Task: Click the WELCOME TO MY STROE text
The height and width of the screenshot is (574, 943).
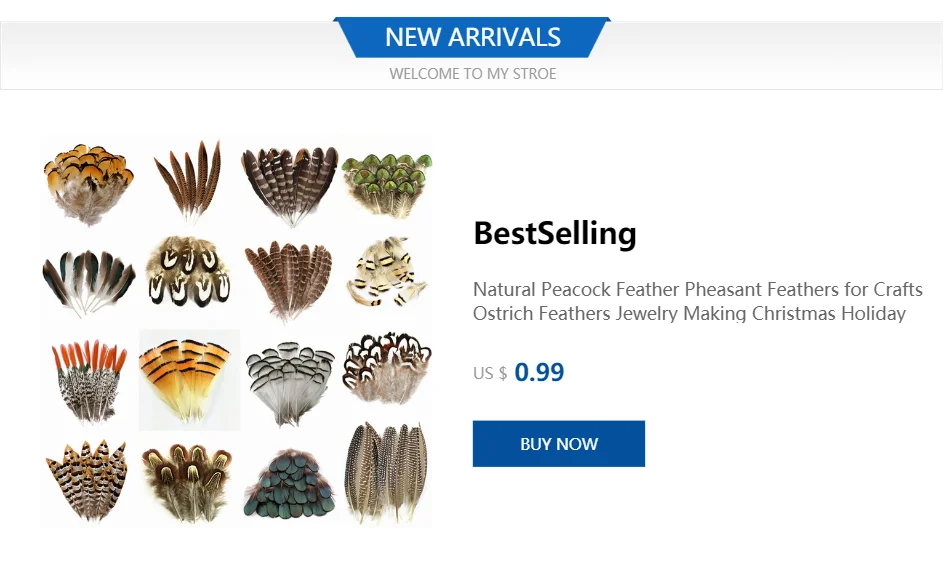Action: point(472,74)
